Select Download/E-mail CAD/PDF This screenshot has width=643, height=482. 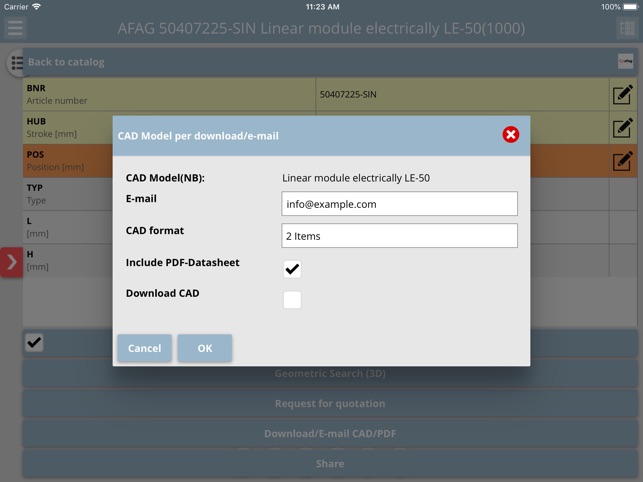[330, 434]
